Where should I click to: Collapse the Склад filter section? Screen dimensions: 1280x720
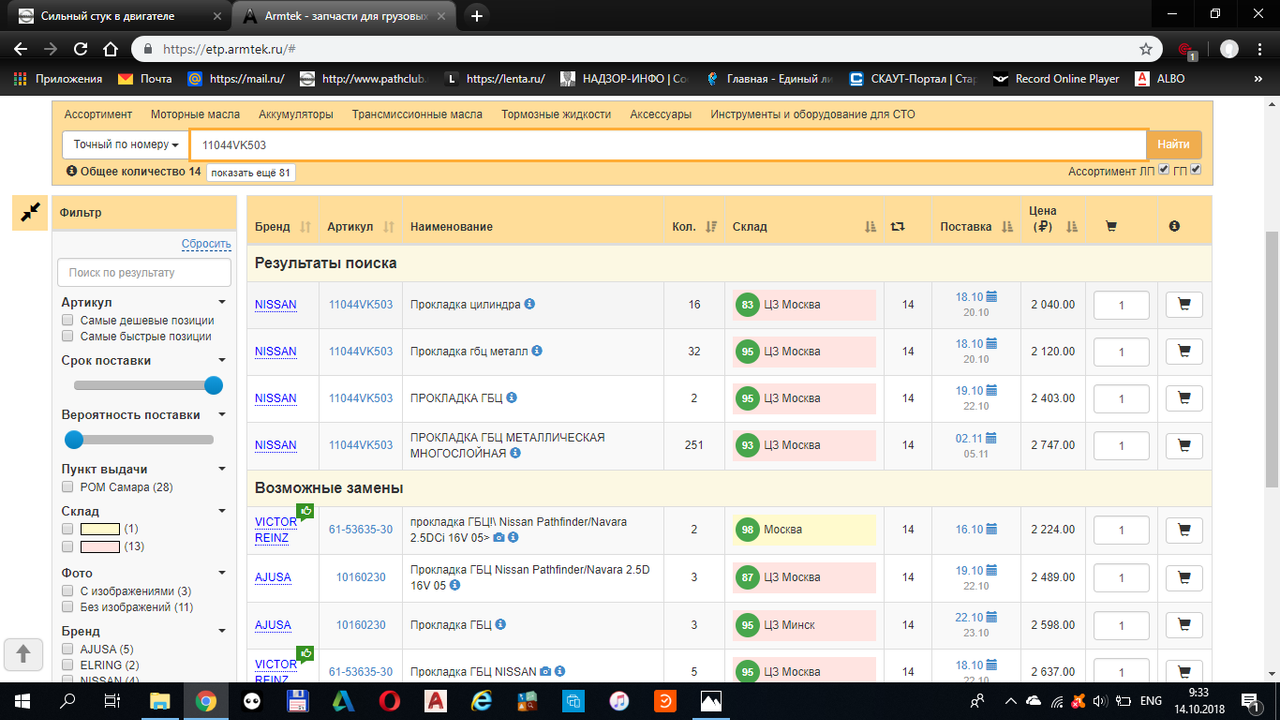[223, 511]
